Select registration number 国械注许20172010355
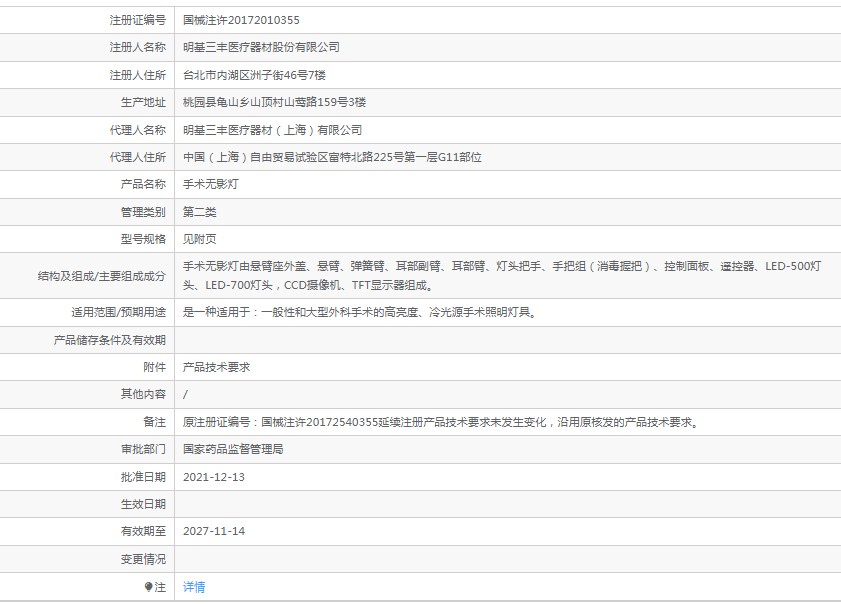This screenshot has width=841, height=604. [241, 20]
